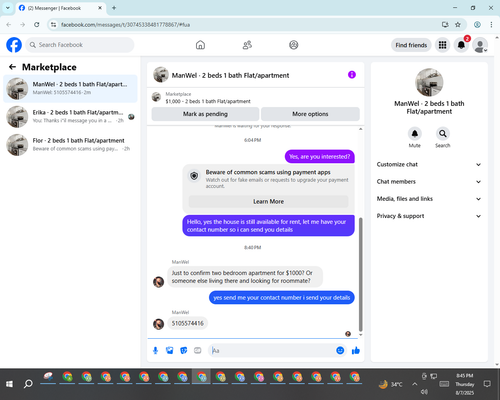This screenshot has height=400, width=500.
Task: Open Flor conversation in chat list
Action: tap(70, 144)
